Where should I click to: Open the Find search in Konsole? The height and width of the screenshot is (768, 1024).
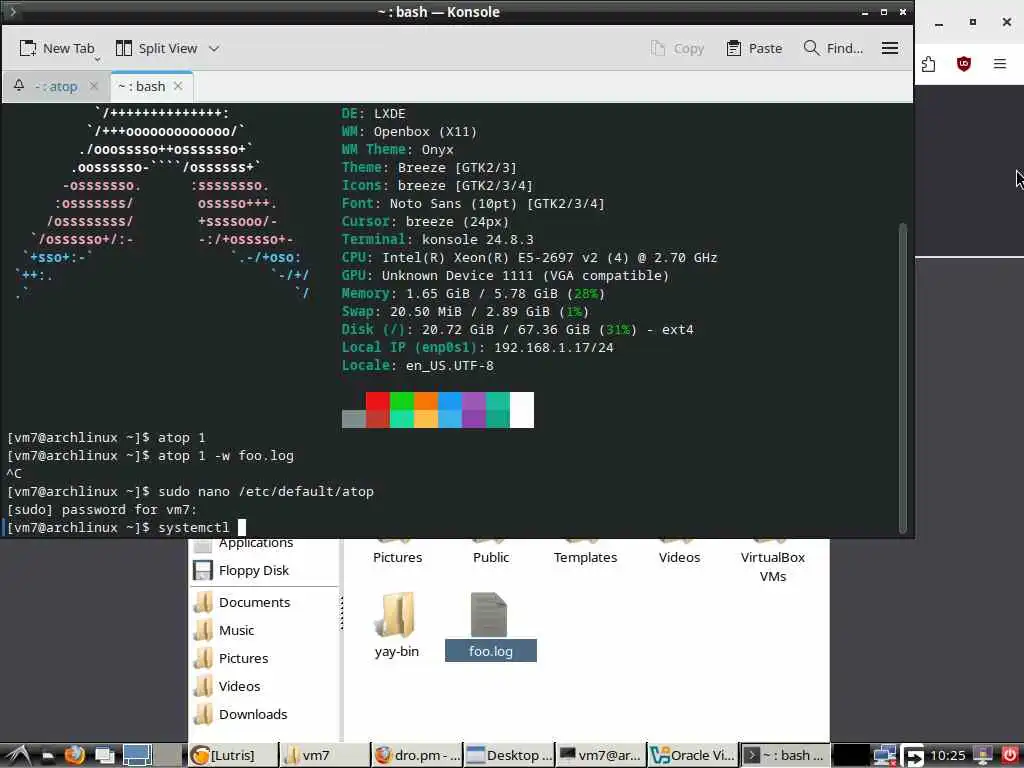[x=833, y=48]
